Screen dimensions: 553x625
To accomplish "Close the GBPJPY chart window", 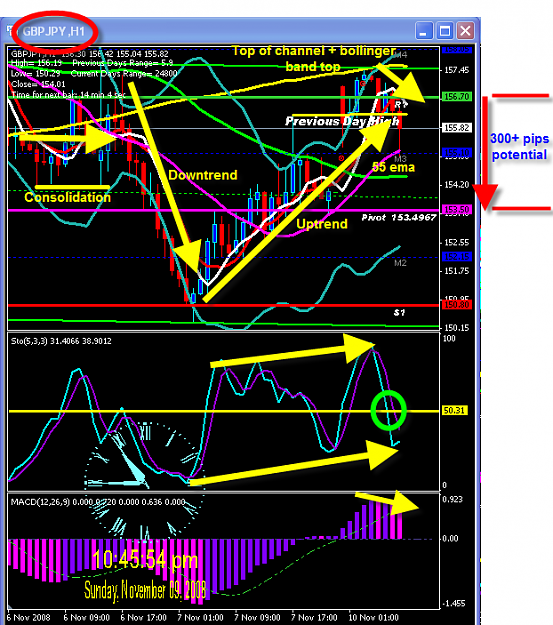I will coord(465,31).
